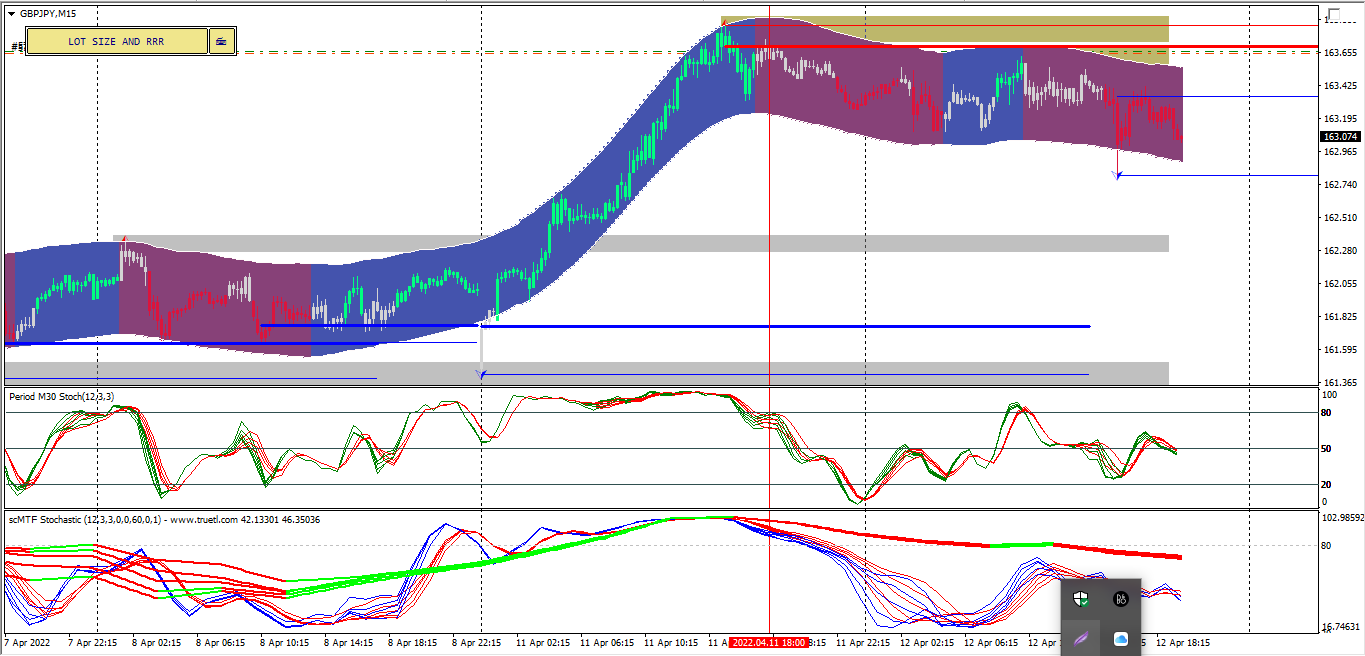Click the olive yellow supply zone rectangle
The width and height of the screenshot is (1365, 656).
click(945, 28)
